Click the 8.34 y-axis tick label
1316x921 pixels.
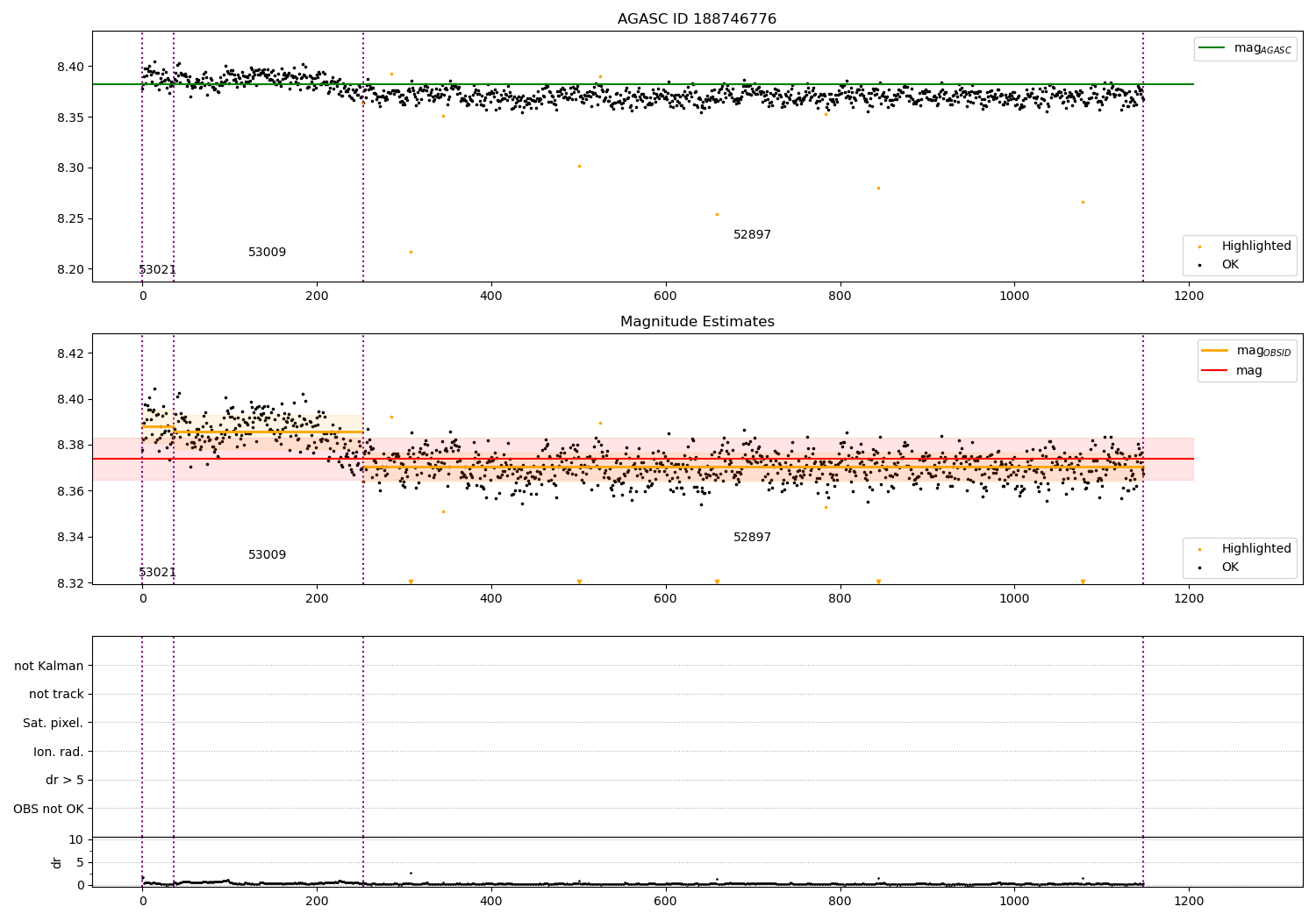click(x=70, y=538)
